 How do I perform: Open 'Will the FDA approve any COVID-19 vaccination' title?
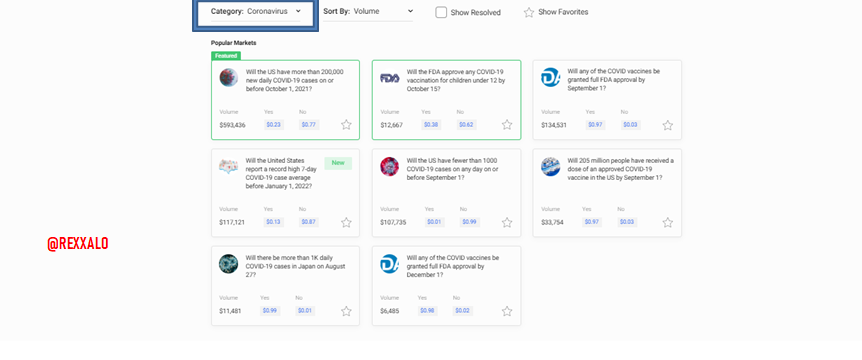click(456, 80)
